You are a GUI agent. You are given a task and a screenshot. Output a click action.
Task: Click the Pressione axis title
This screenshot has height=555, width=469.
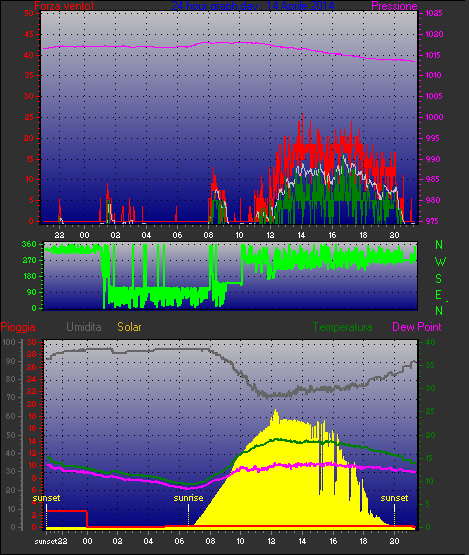(x=394, y=6)
